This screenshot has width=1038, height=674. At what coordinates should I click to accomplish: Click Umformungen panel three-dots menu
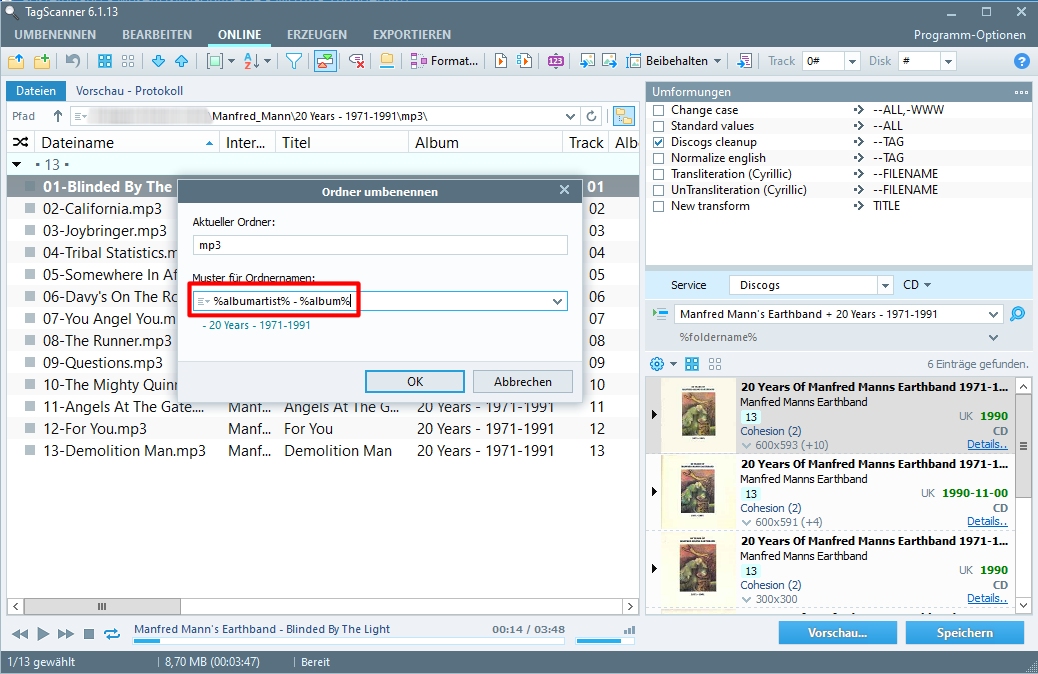[x=1021, y=92]
